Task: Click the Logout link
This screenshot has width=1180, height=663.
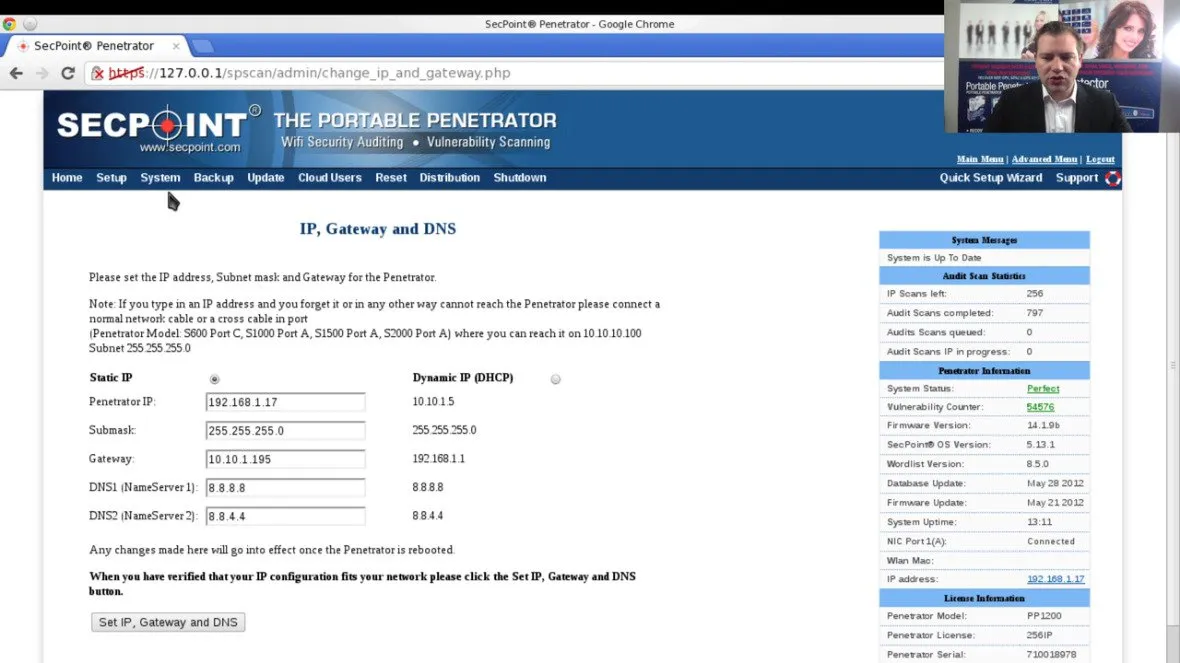Action: point(1100,159)
